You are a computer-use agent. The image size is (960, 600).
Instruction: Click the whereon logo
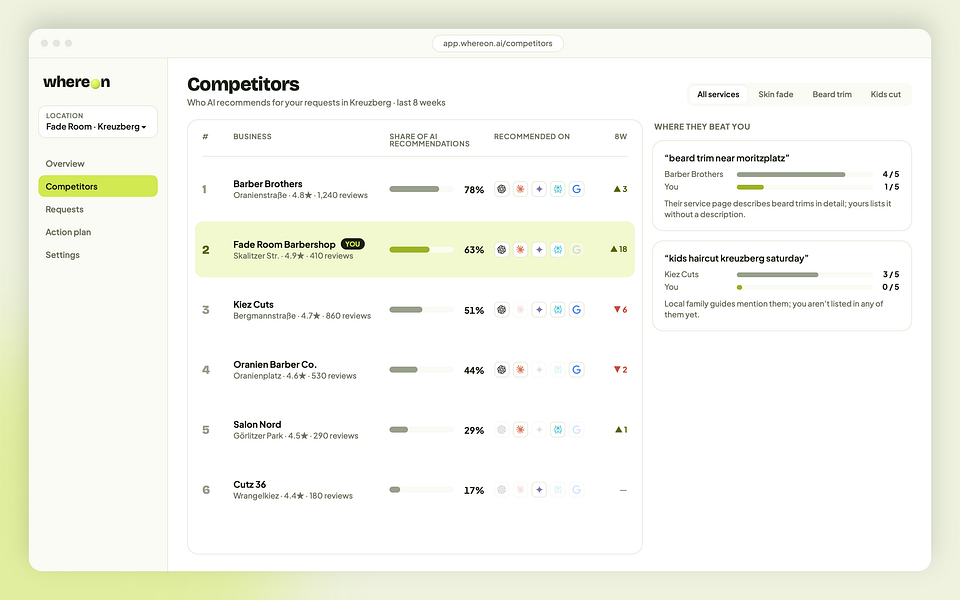[77, 82]
